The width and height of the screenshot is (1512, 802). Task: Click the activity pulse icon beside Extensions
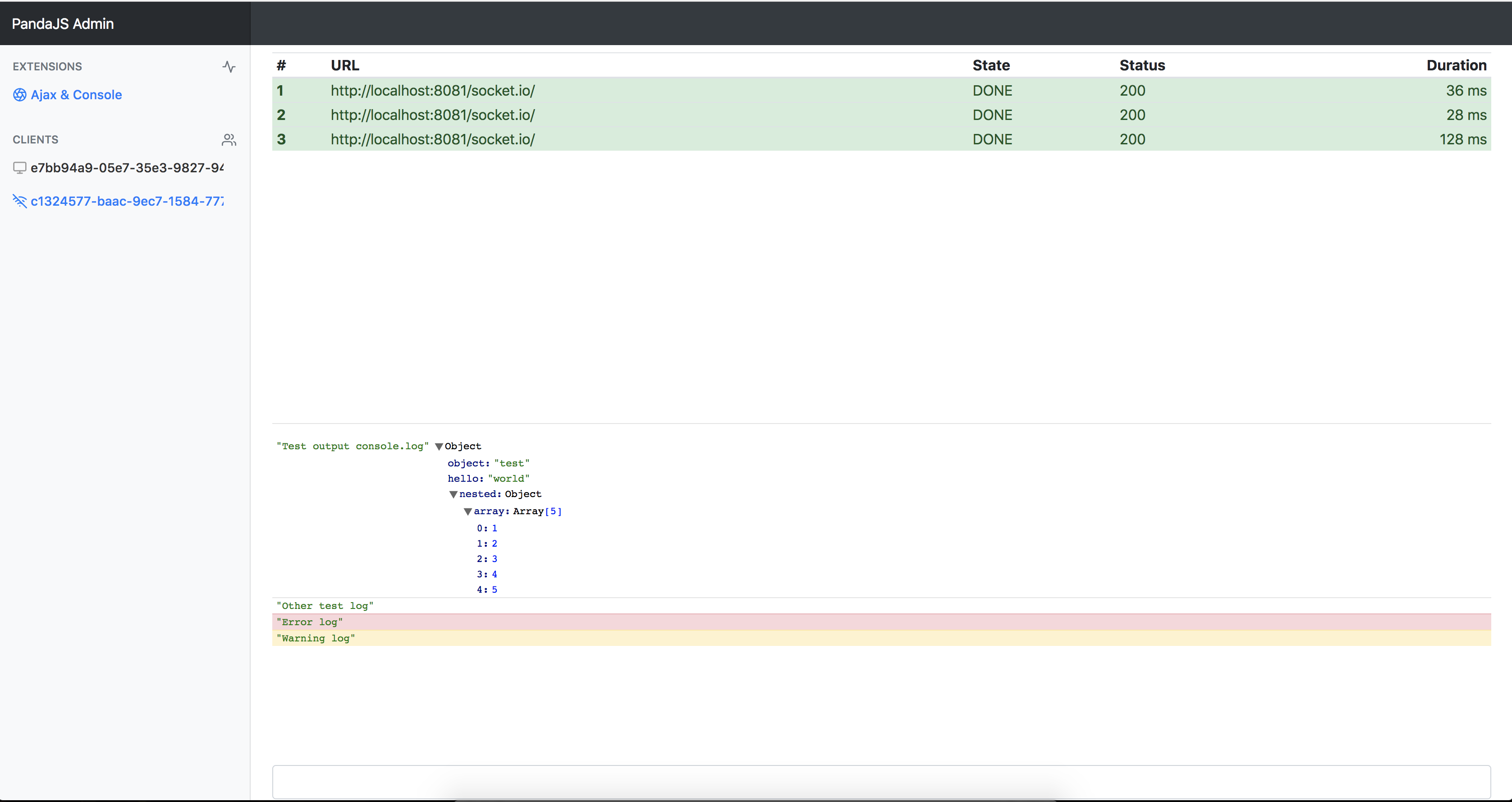229,66
